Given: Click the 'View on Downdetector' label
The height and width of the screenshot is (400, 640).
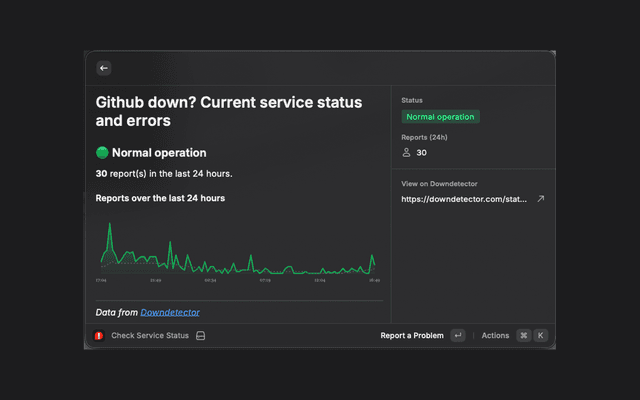Looking at the screenshot, I should point(439,184).
